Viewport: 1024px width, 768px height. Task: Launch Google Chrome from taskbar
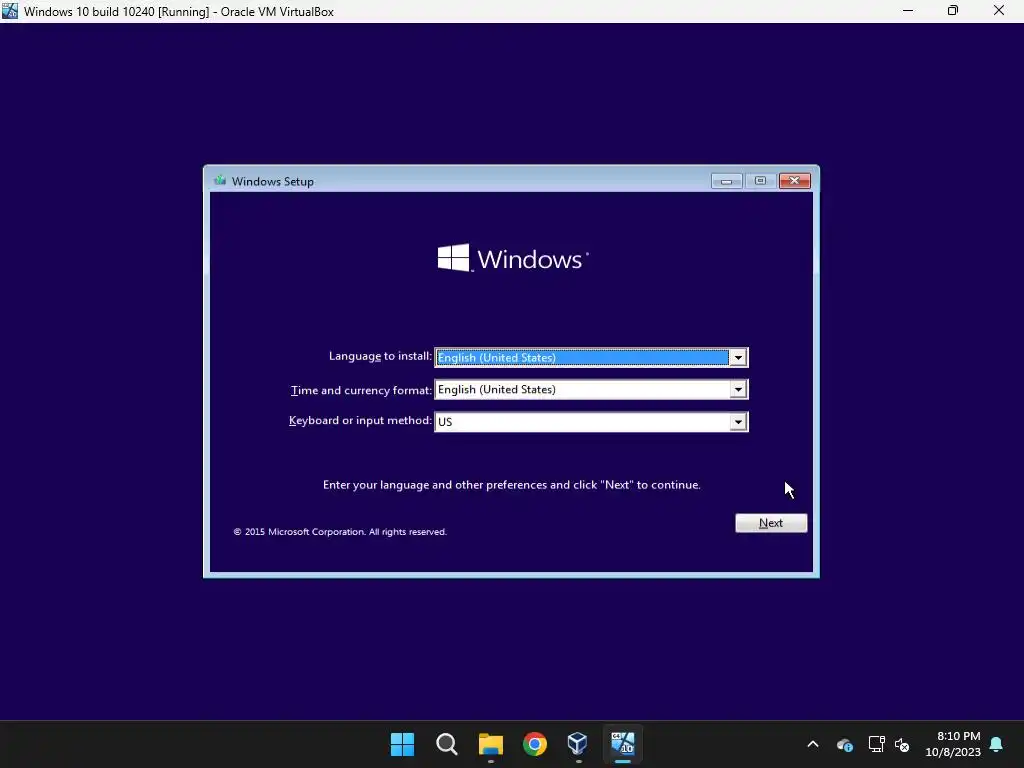(x=534, y=744)
